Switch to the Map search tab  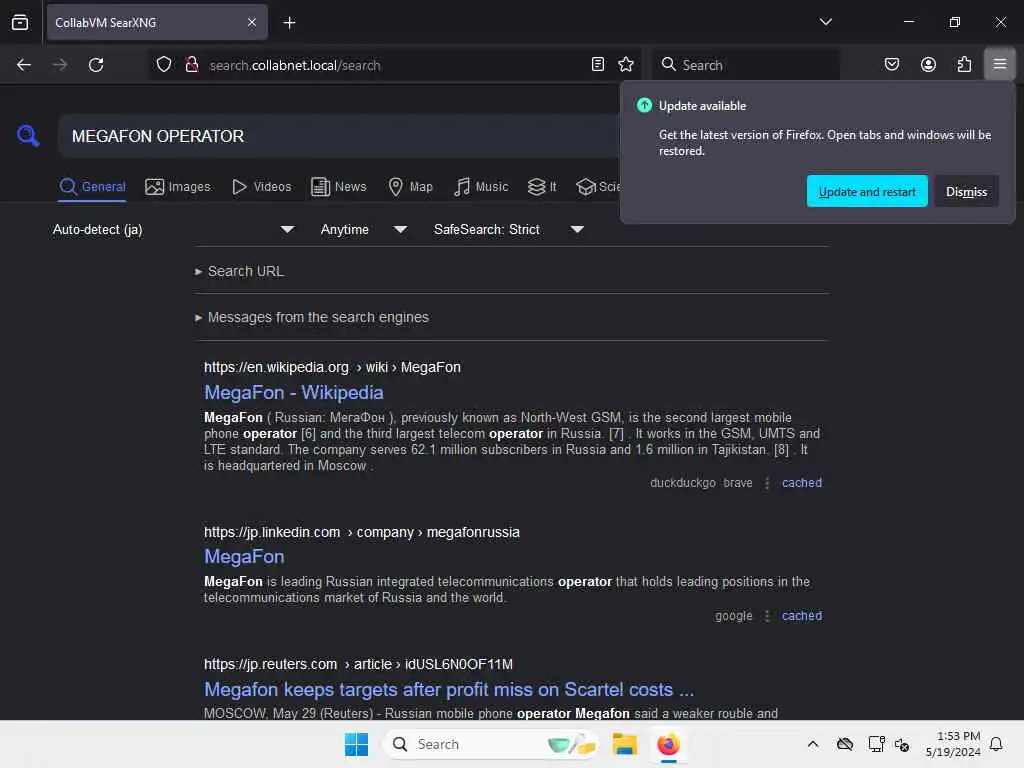click(x=411, y=187)
